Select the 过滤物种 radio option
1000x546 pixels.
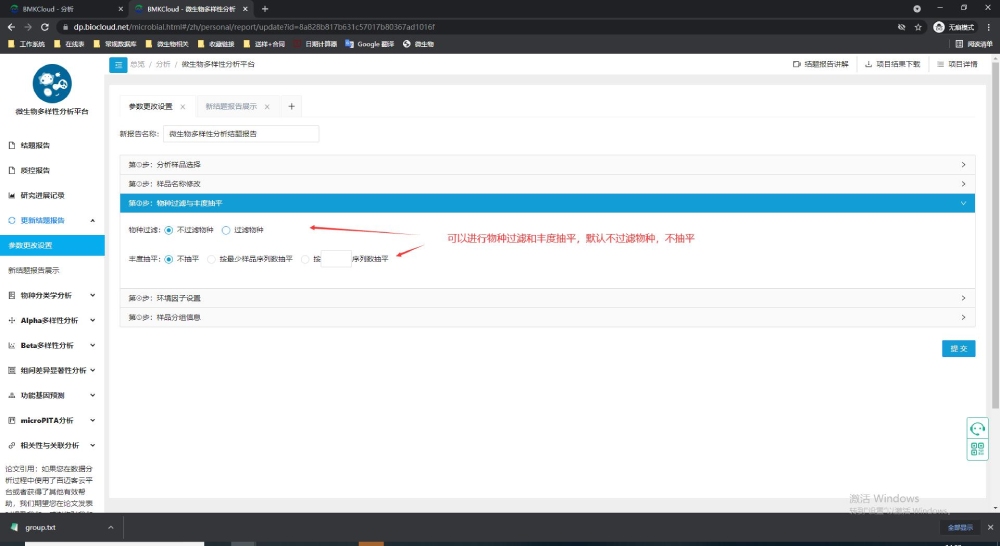coord(227,230)
